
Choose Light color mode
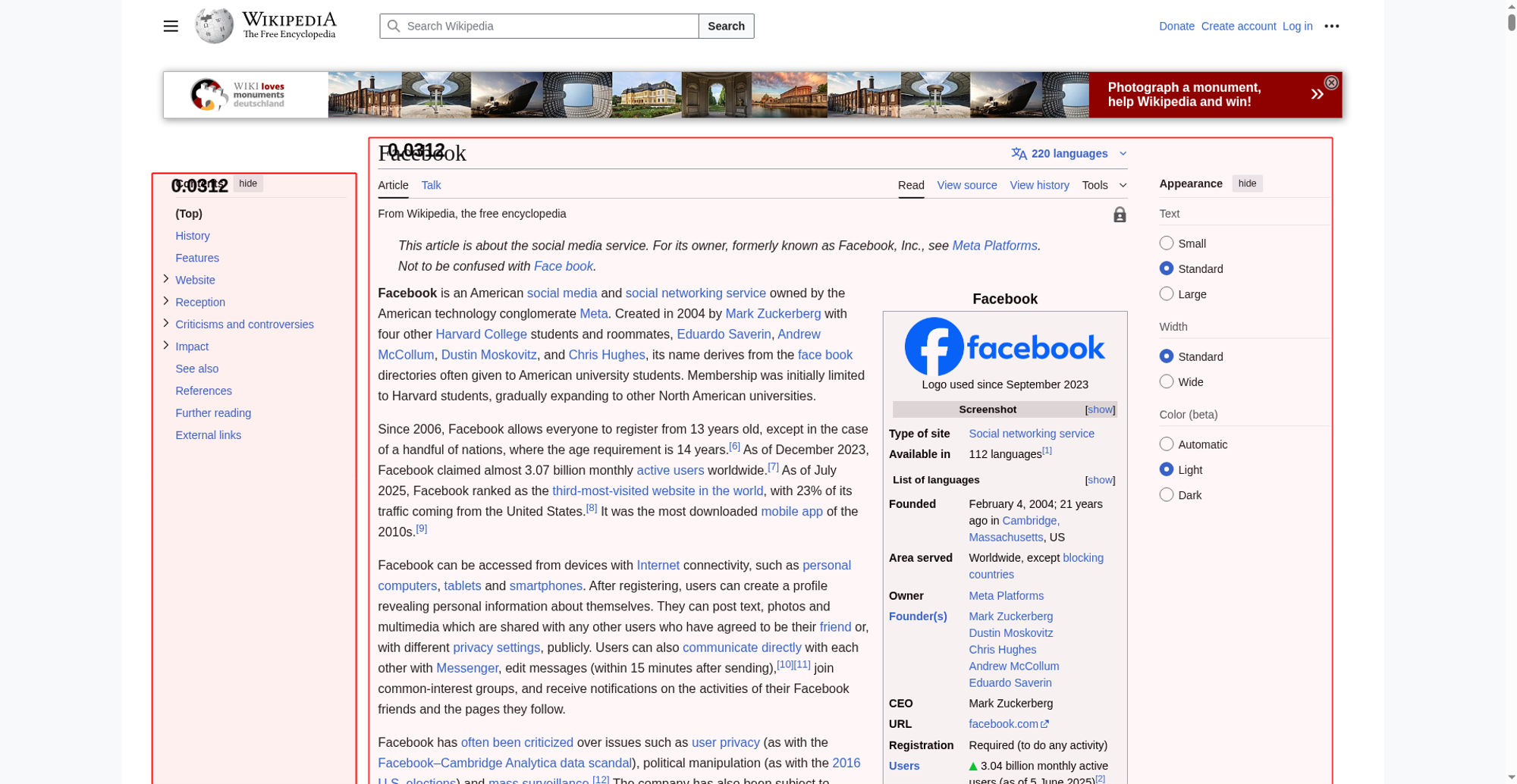click(1167, 469)
